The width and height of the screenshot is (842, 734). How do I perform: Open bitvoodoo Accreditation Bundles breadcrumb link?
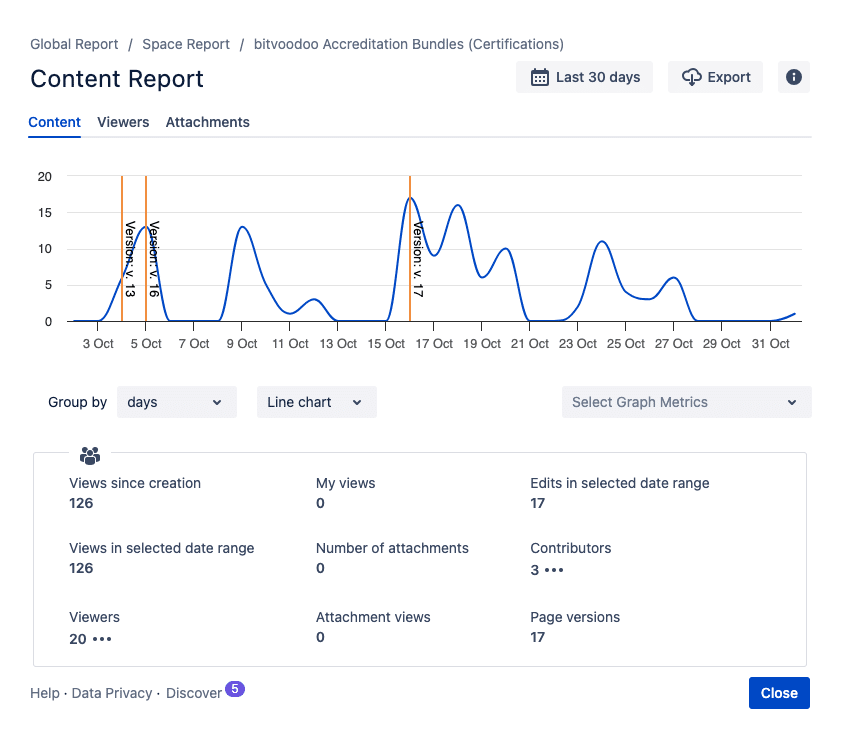click(409, 44)
